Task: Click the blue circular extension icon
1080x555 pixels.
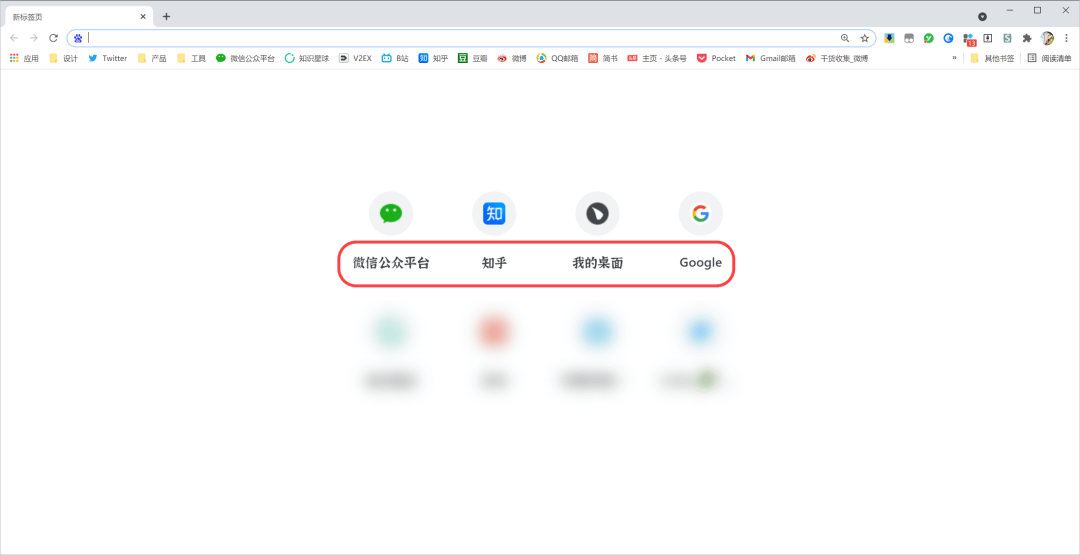Action: 948,38
